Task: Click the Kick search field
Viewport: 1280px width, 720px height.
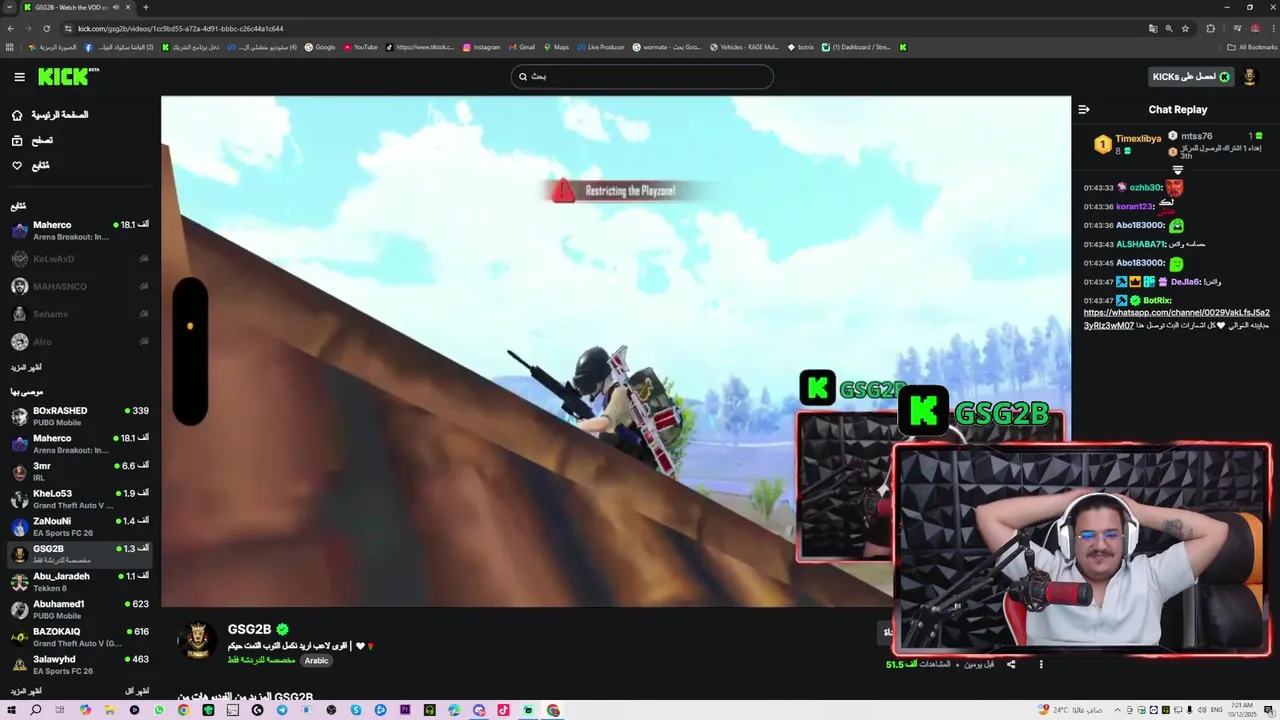Action: click(642, 77)
